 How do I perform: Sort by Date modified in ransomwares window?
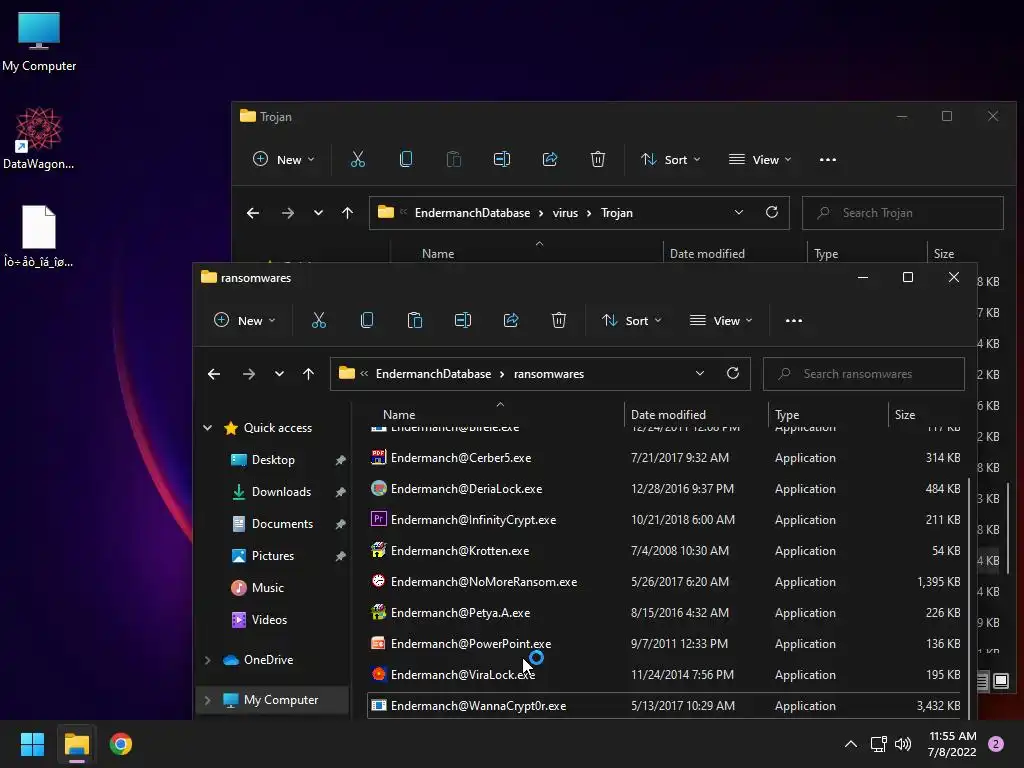point(668,415)
